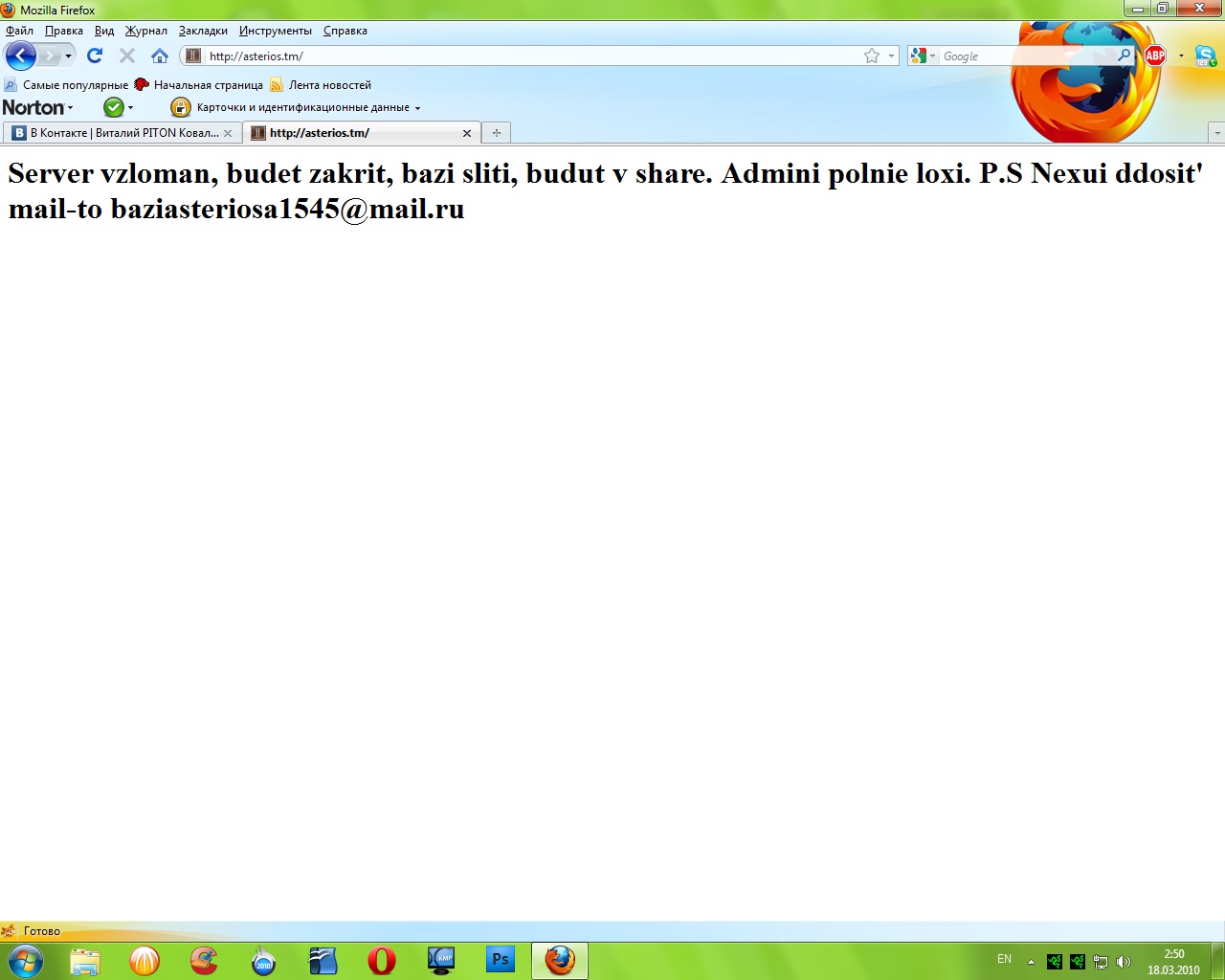Image resolution: width=1225 pixels, height=980 pixels.
Task: Open Photoshop from the taskbar
Action: [x=500, y=960]
